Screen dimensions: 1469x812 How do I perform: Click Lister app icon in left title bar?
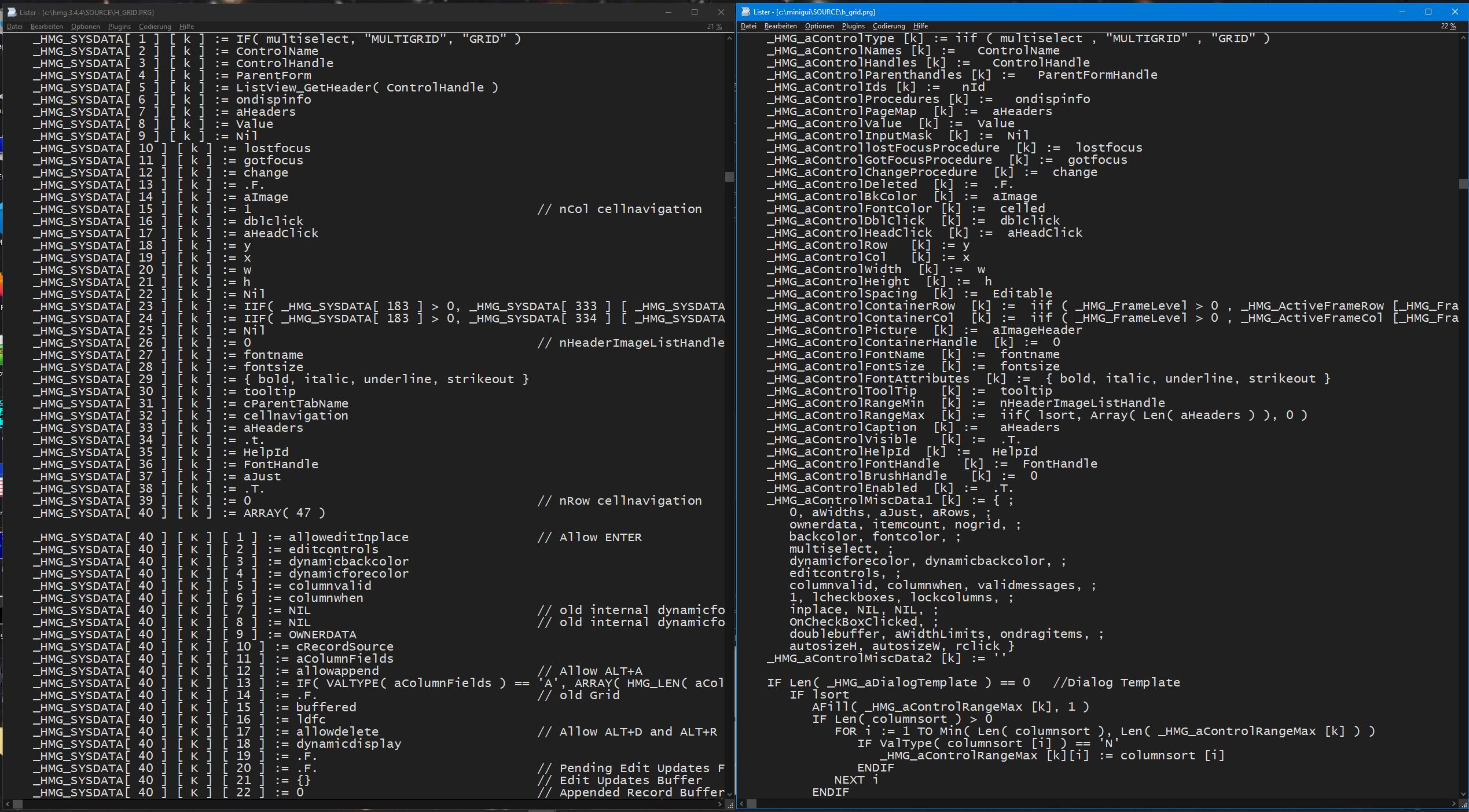coord(12,12)
